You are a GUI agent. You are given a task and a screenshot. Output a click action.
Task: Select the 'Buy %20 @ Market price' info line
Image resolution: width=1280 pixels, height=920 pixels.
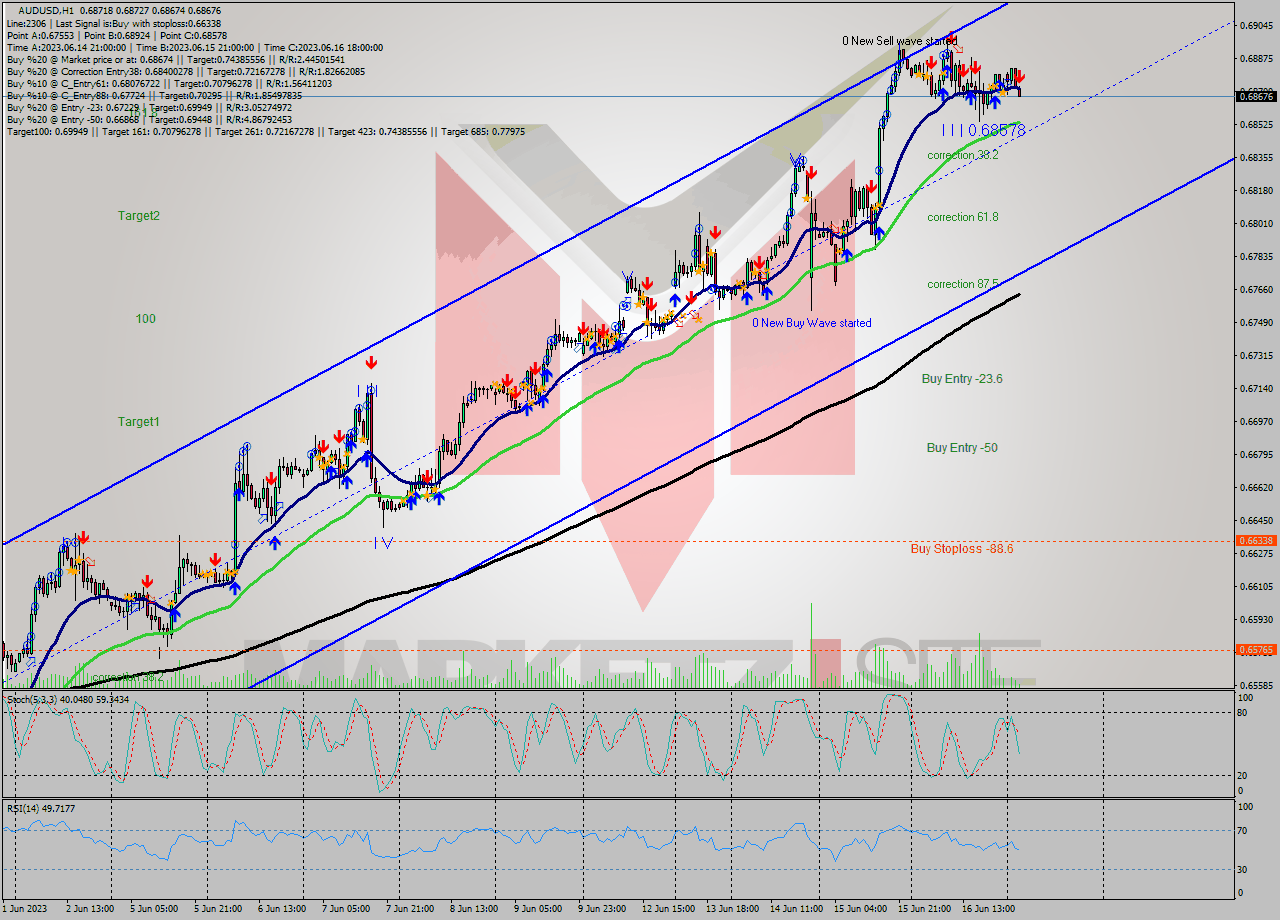pos(176,59)
